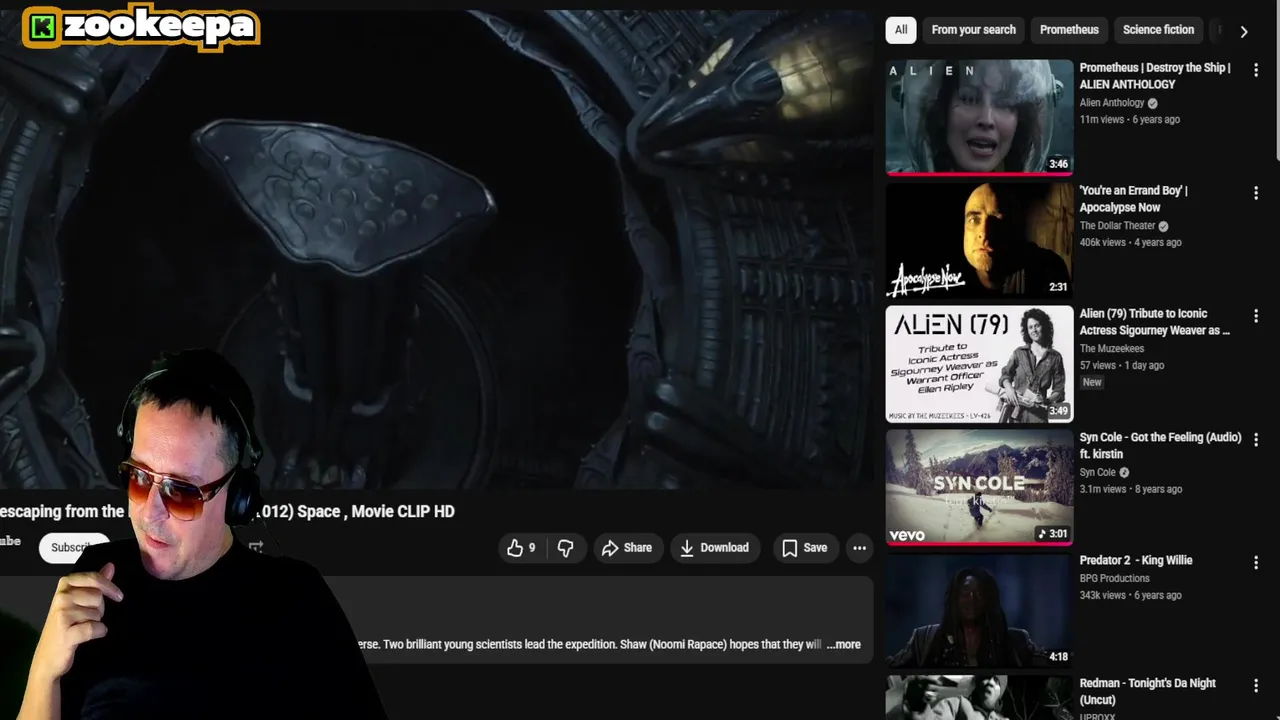Open Apocalypse Now Errand Boy thumbnail
This screenshot has width=1280, height=720.
click(979, 240)
